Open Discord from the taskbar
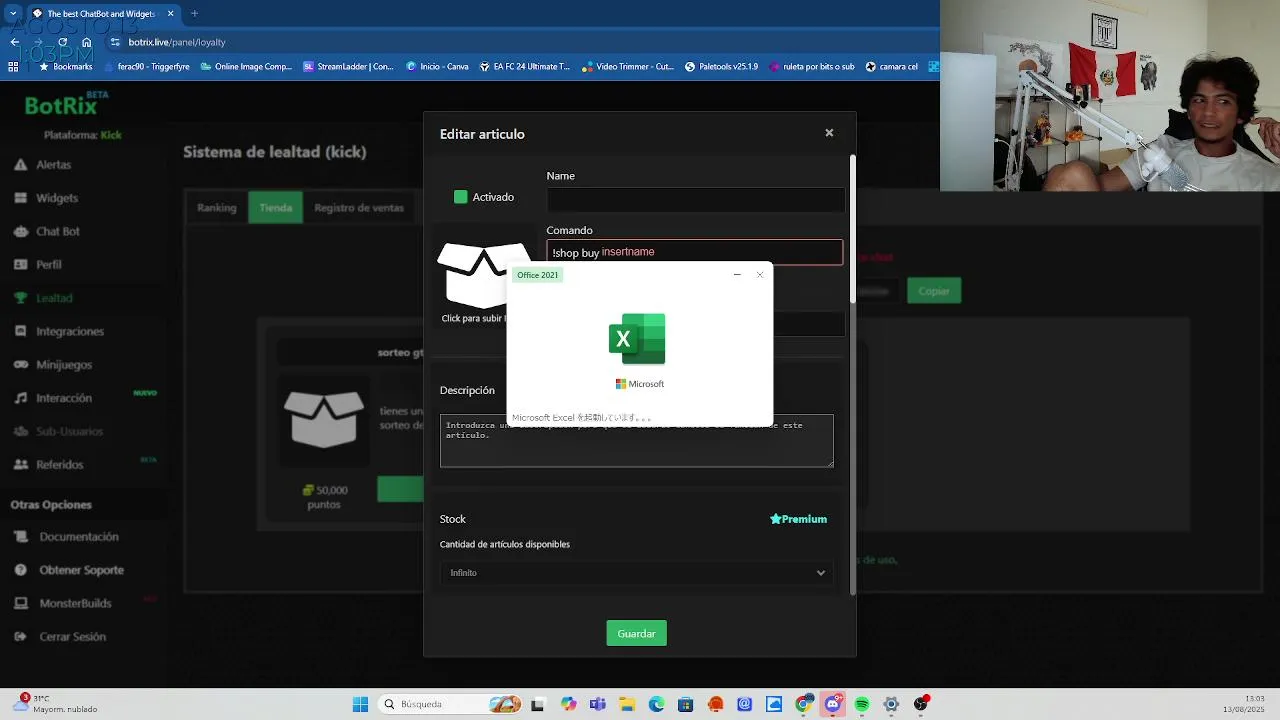This screenshot has width=1280, height=720. click(832, 704)
